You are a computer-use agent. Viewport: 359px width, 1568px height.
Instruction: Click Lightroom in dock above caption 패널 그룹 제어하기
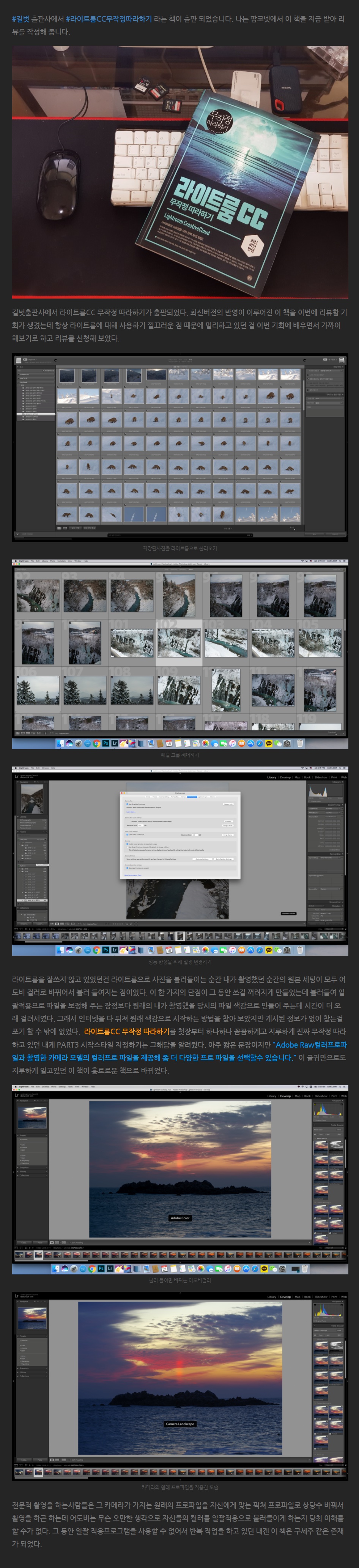[114, 743]
